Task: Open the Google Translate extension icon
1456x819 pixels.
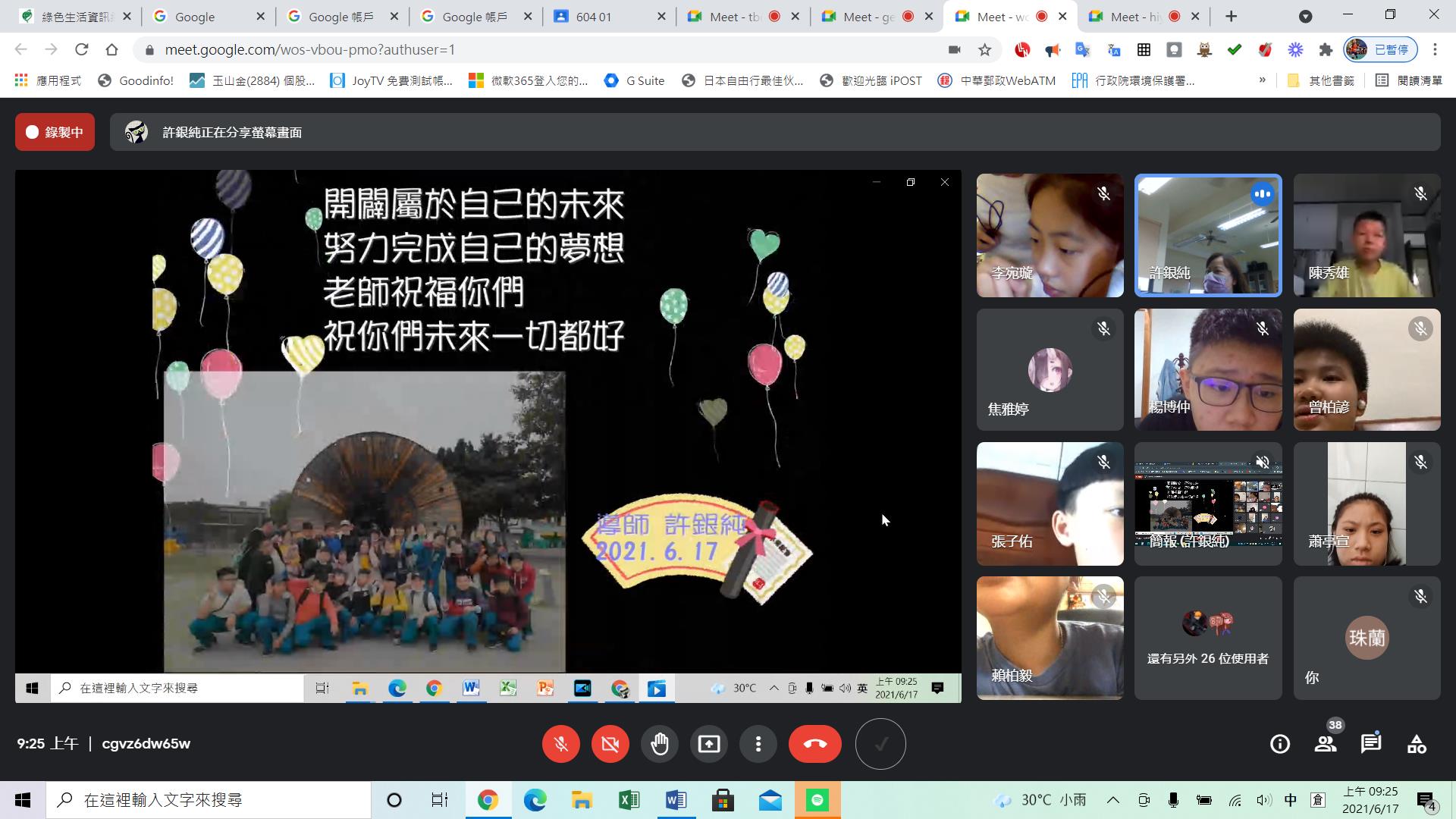Action: point(1083,50)
